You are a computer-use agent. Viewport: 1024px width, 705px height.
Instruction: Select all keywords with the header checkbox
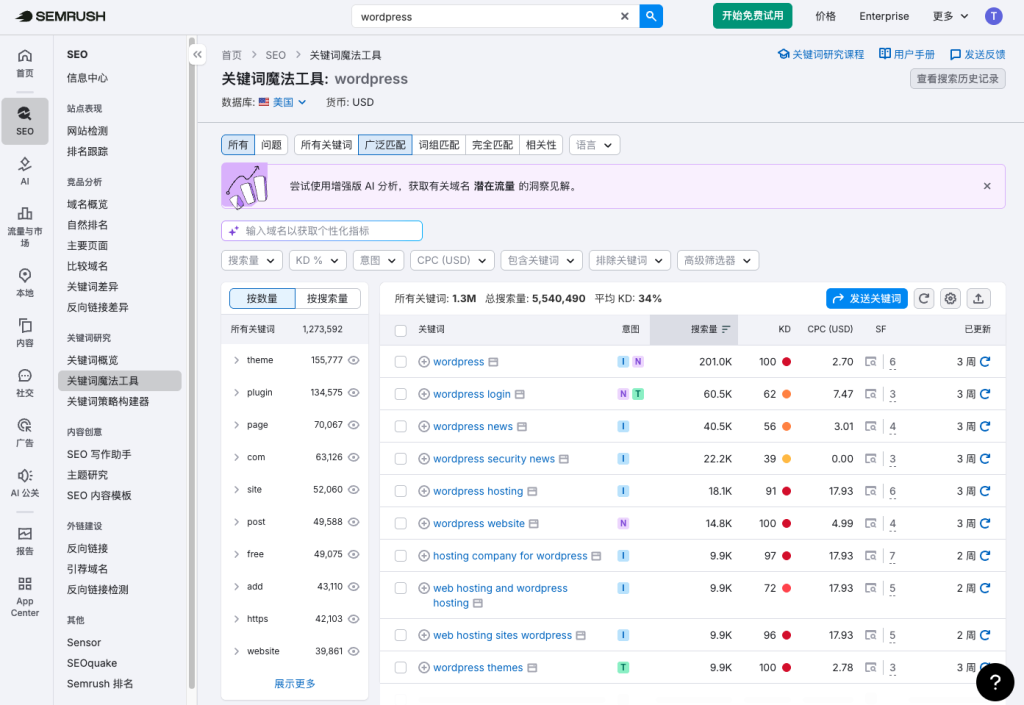(399, 330)
